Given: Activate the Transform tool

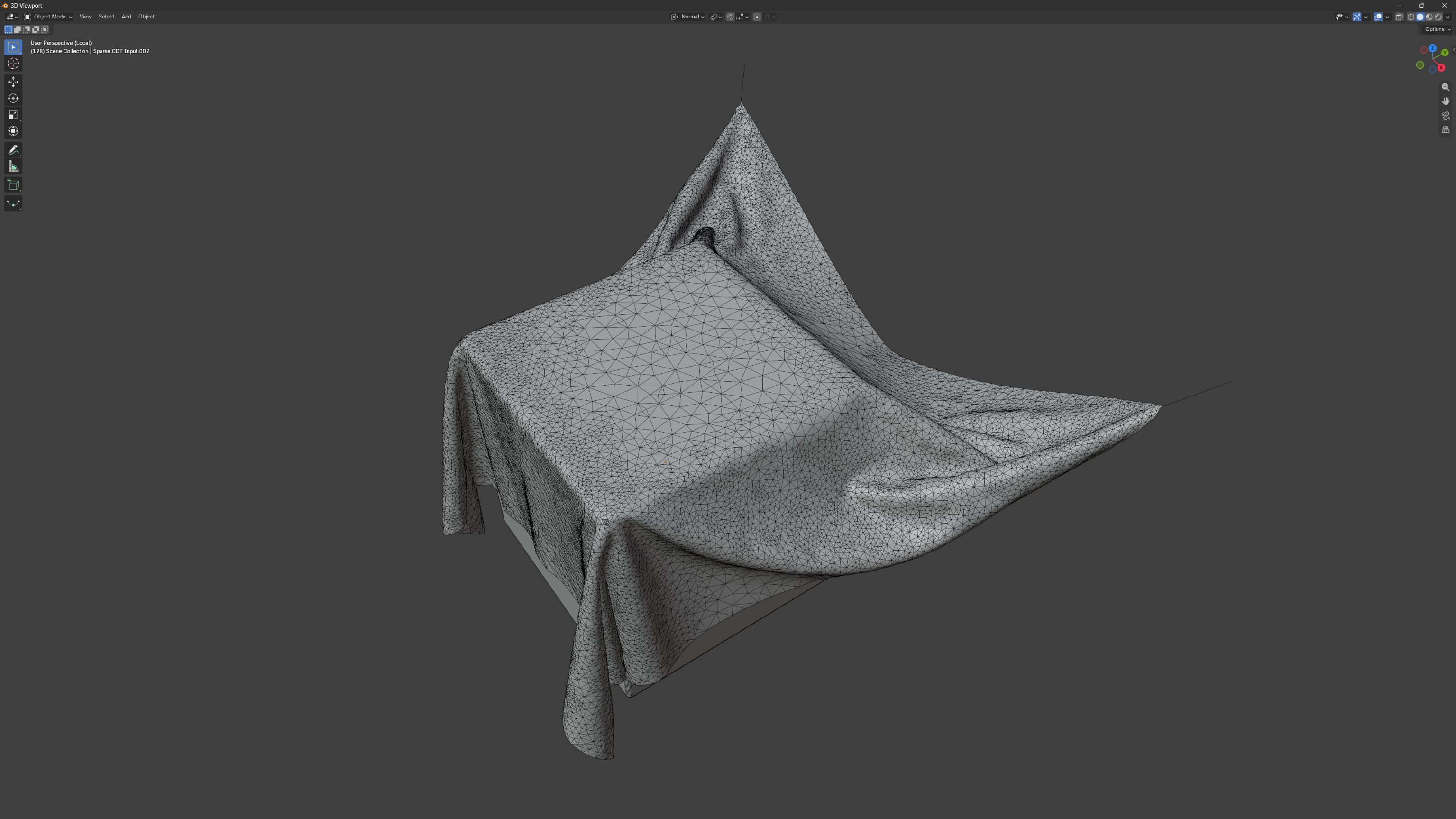Looking at the screenshot, I should tap(13, 131).
